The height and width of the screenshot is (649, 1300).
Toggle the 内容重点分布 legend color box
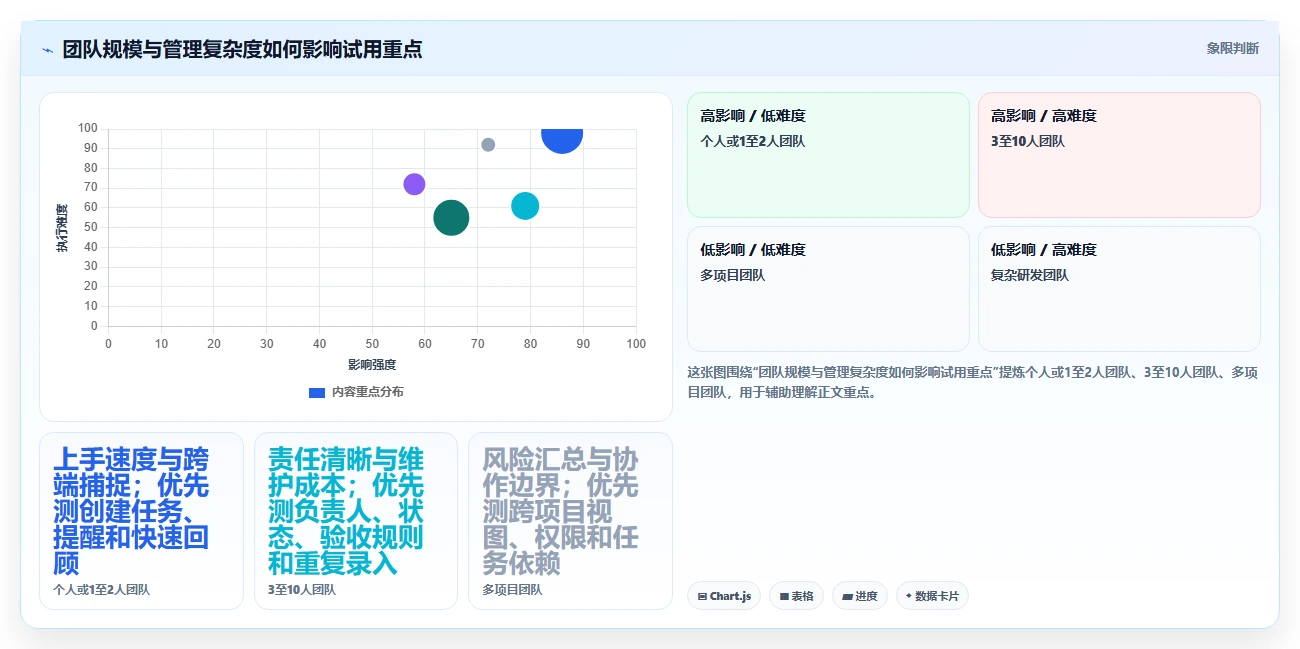[x=317, y=392]
